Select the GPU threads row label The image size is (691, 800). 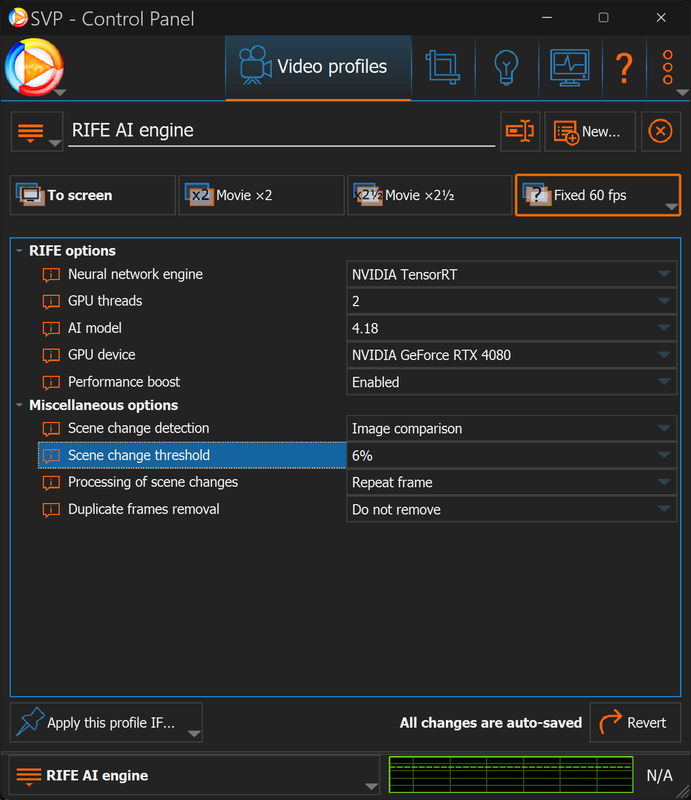coord(105,301)
